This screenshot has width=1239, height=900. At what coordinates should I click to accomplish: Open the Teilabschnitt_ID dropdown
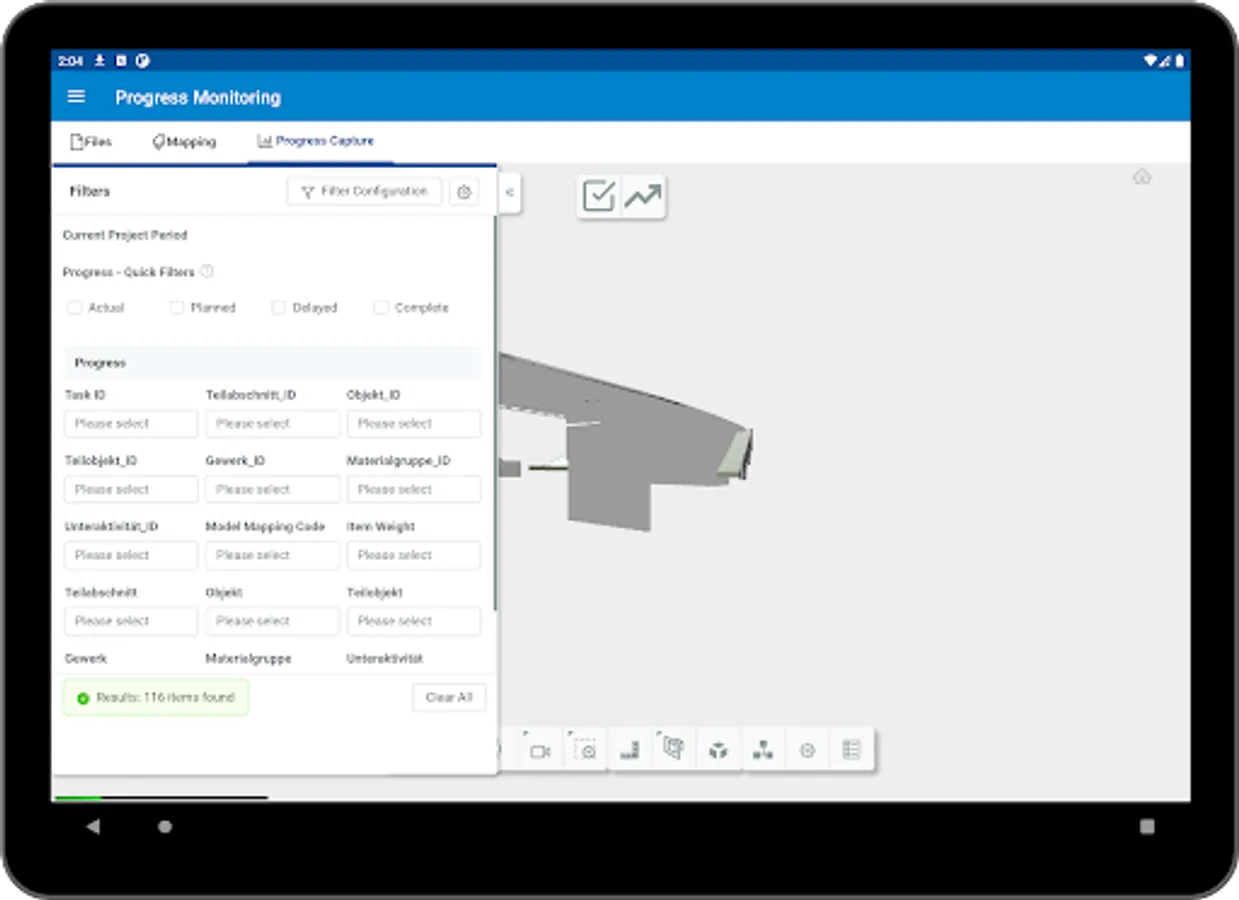click(272, 424)
